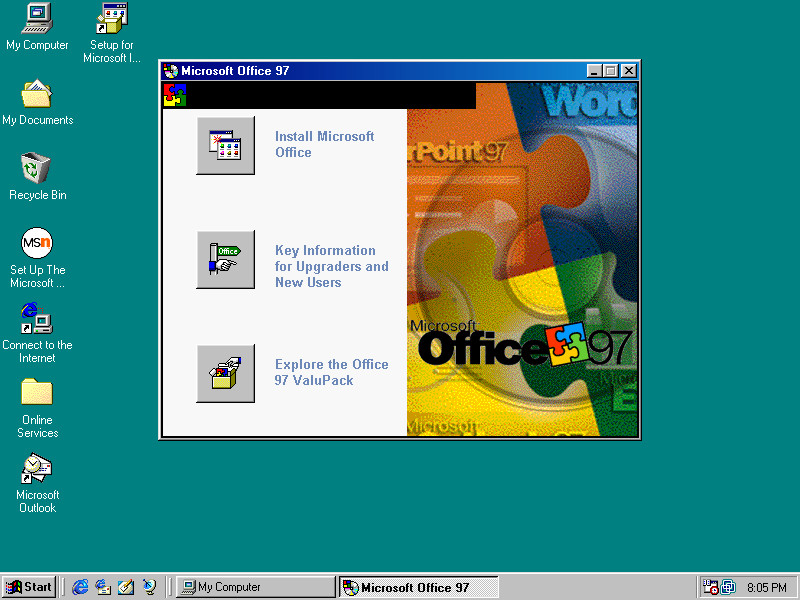Click the Microsoft Office 97 title bar text
Screen dimensions: 800x600
click(x=235, y=70)
